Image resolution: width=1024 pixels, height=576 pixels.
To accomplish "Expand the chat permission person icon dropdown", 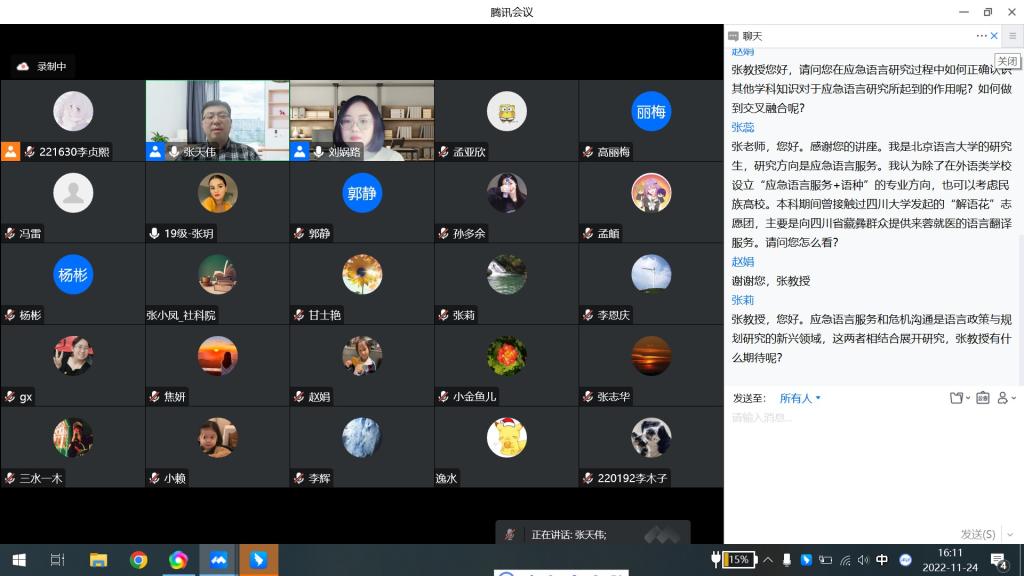I will (1005, 398).
